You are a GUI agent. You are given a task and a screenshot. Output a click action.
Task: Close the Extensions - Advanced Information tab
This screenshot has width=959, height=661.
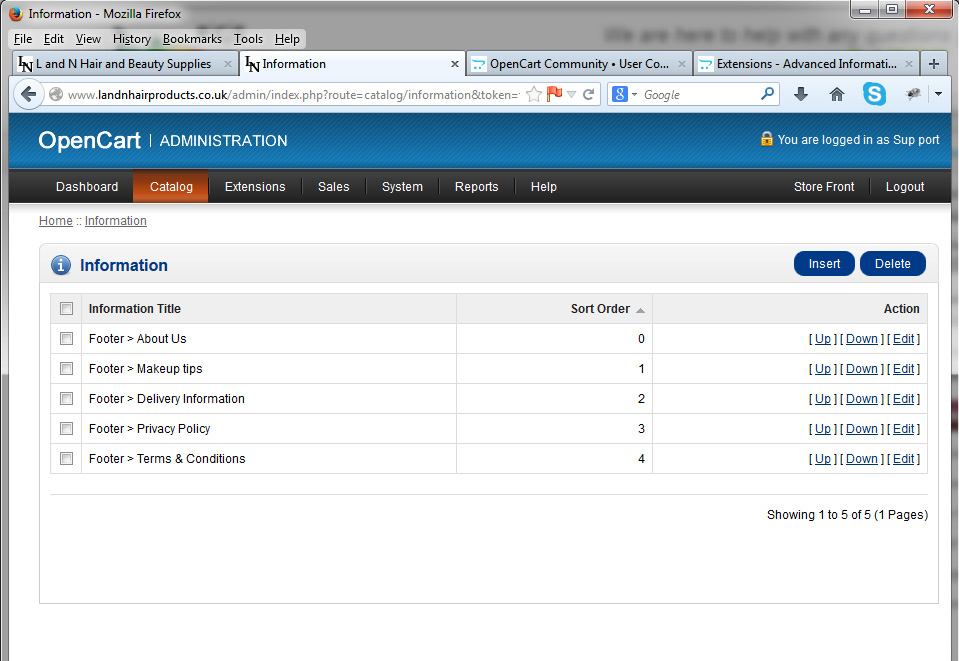908,64
